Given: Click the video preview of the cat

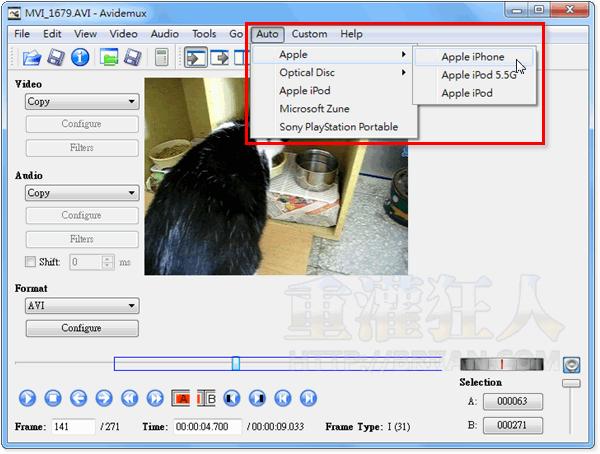Looking at the screenshot, I should click(276, 176).
